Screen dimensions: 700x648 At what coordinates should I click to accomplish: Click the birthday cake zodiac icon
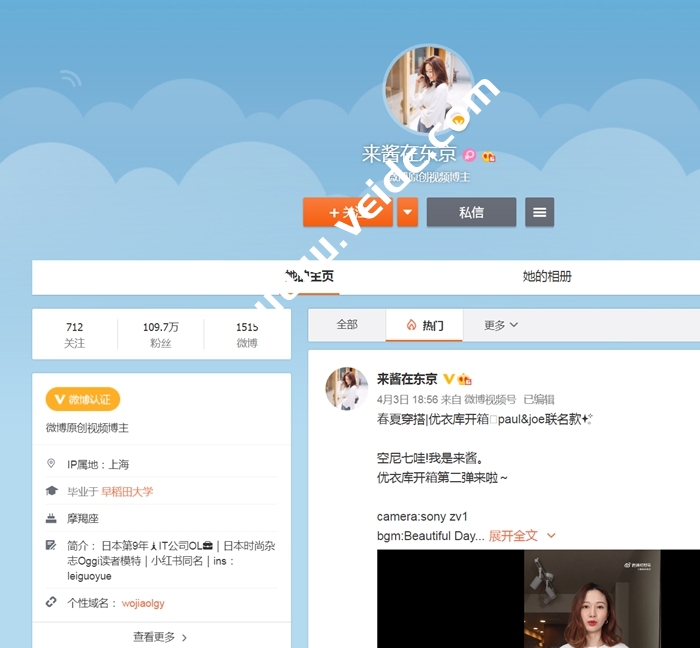51,518
